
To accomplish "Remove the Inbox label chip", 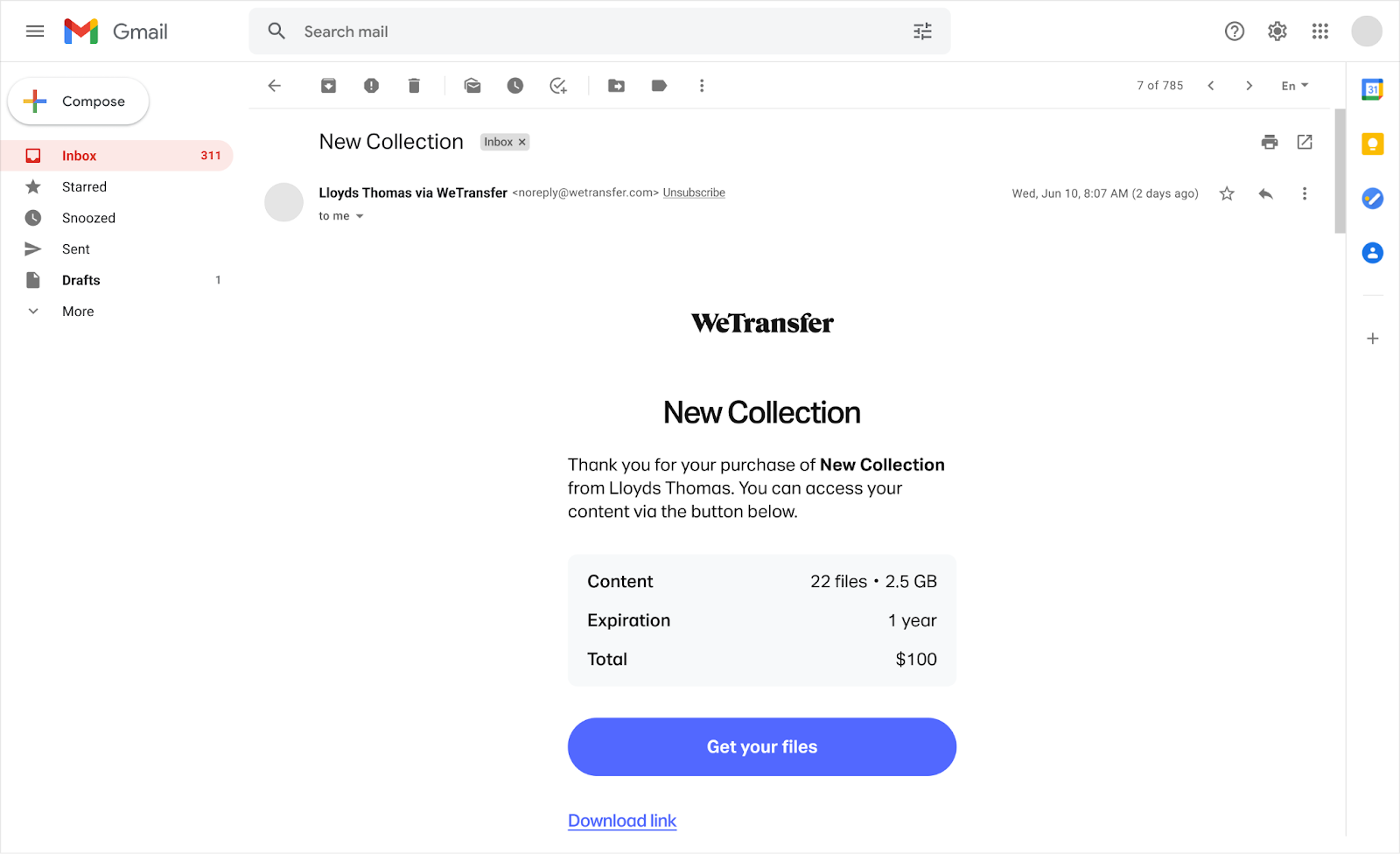I will click(x=521, y=141).
